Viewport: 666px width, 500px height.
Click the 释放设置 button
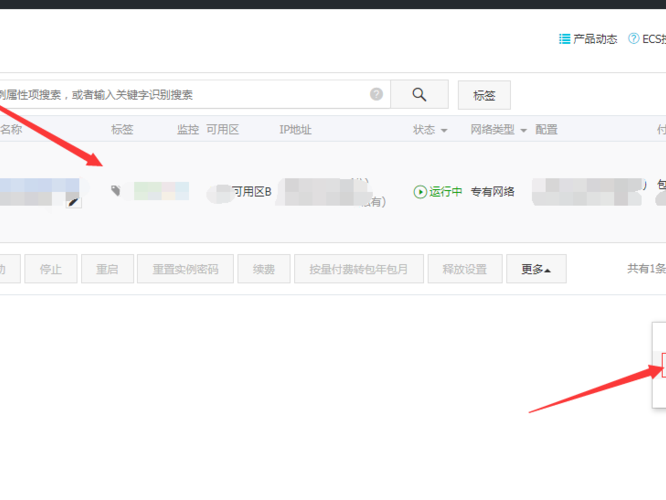click(465, 269)
